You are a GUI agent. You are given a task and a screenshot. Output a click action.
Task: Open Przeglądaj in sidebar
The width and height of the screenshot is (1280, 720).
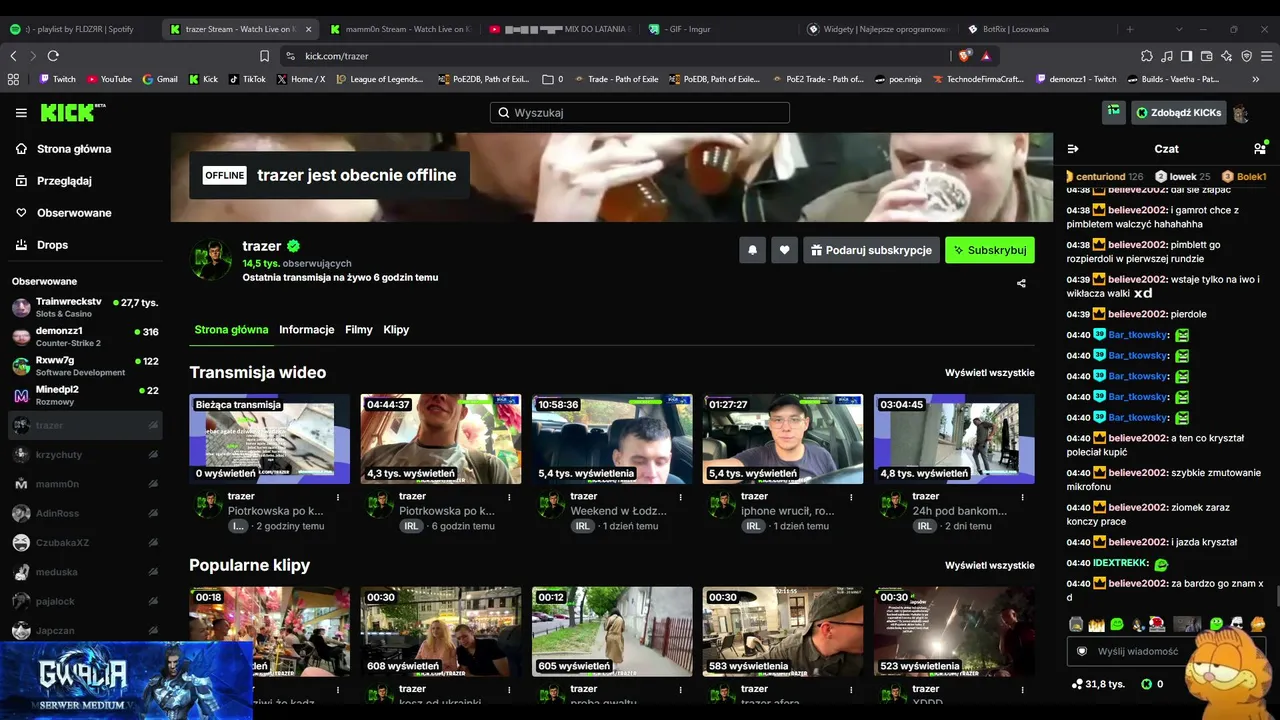[x=65, y=181]
